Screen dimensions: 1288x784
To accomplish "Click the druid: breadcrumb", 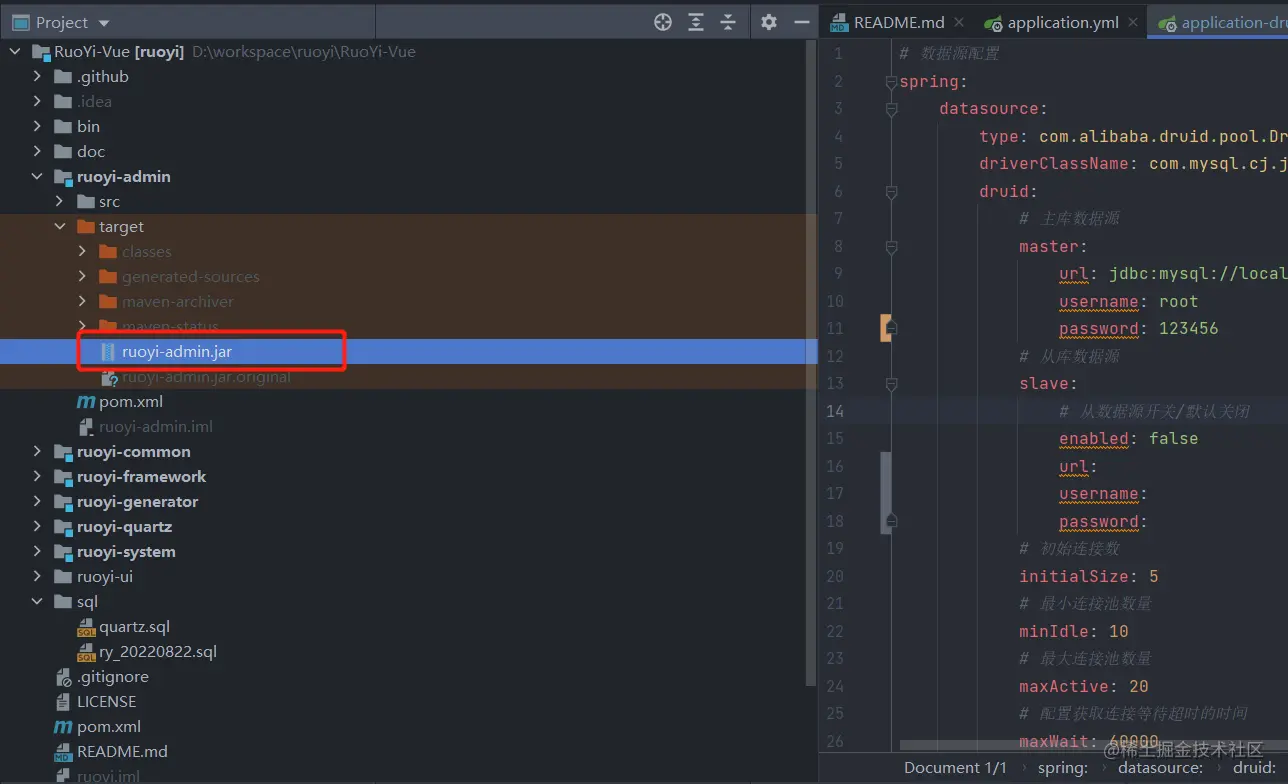I will tap(1253, 768).
